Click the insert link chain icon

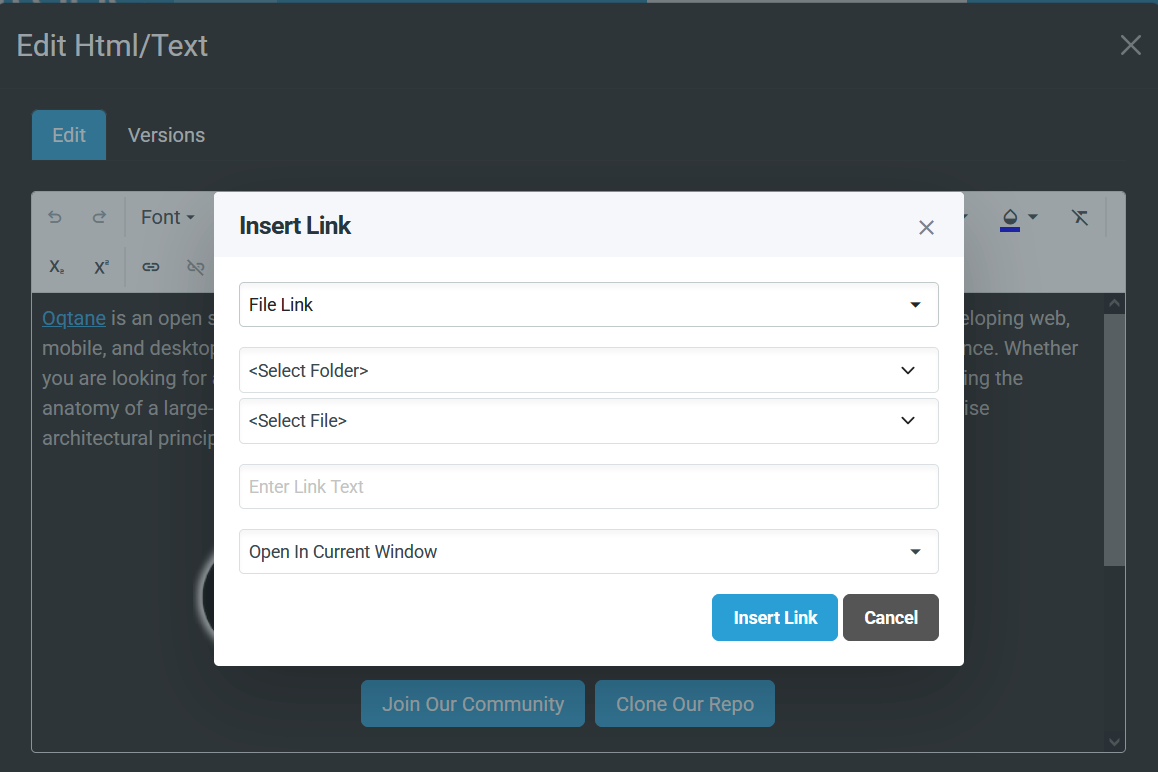pos(151,267)
